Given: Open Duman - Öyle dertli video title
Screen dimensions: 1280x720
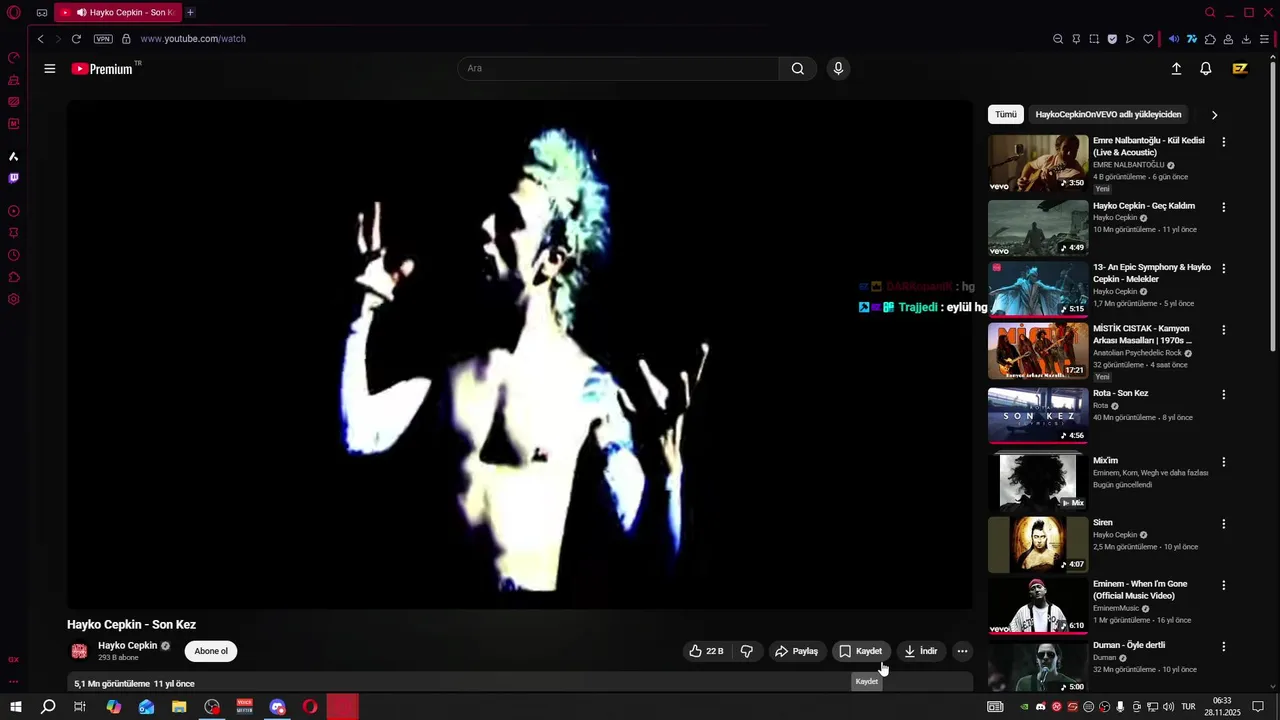Looking at the screenshot, I should click(1129, 645).
